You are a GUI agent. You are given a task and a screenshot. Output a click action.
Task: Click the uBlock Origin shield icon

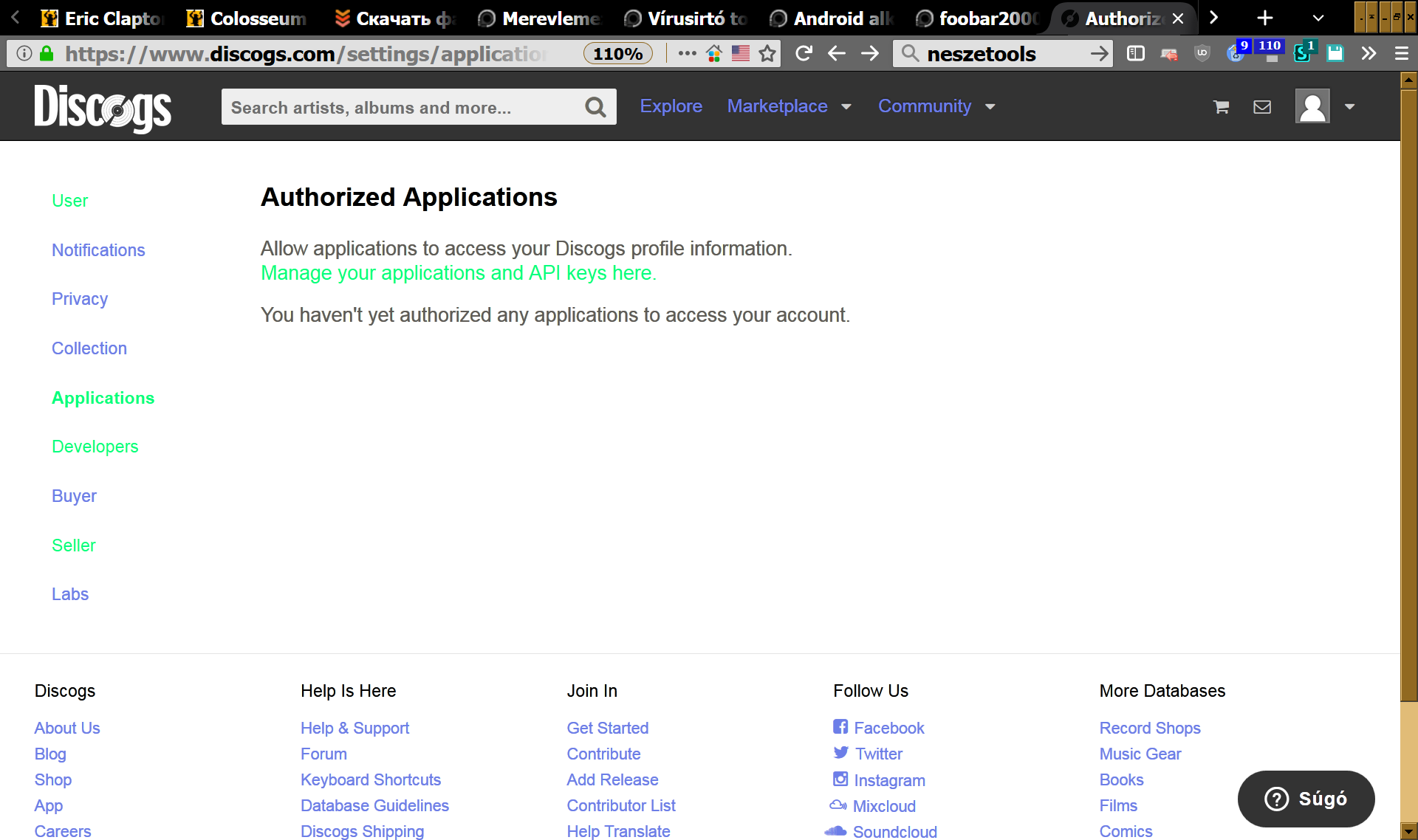point(1202,54)
